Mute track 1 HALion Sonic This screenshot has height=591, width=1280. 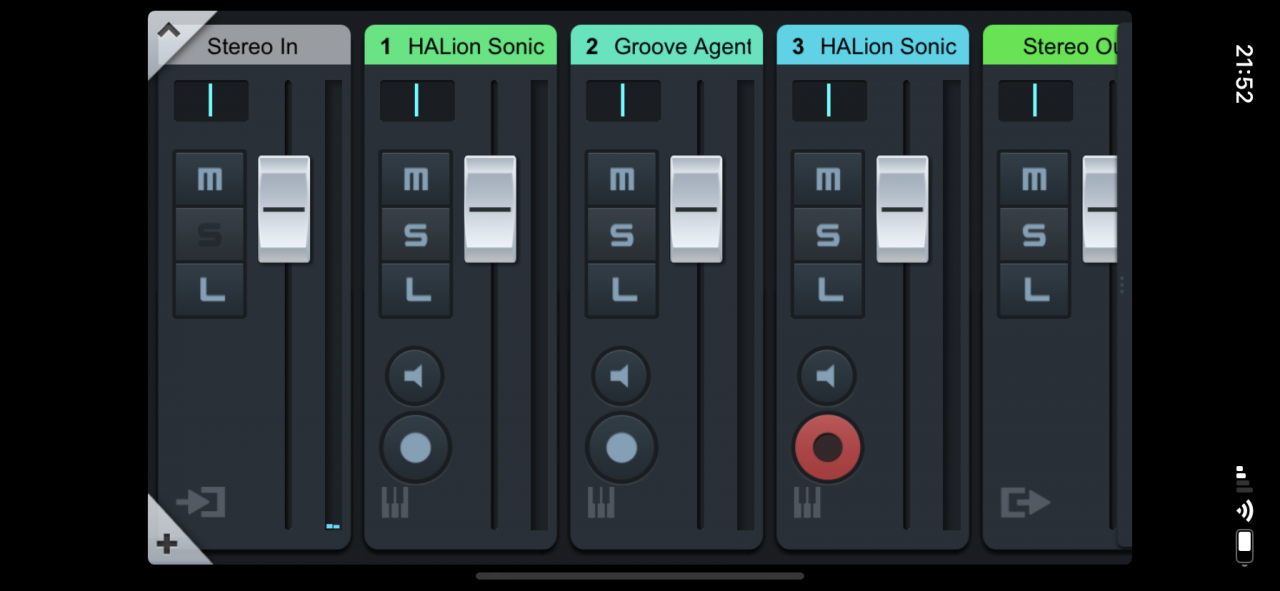coord(416,179)
